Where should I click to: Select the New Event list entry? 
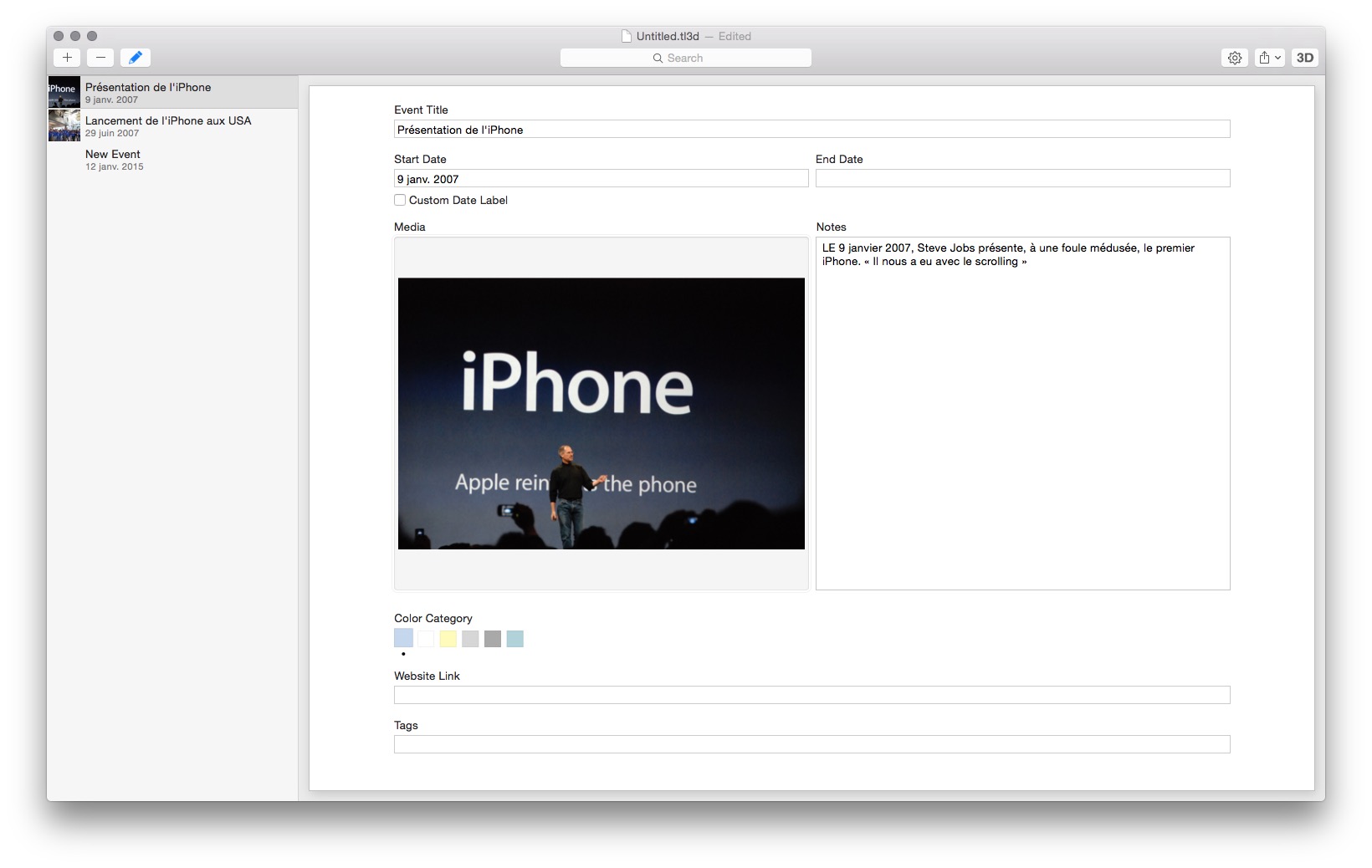tap(172, 159)
